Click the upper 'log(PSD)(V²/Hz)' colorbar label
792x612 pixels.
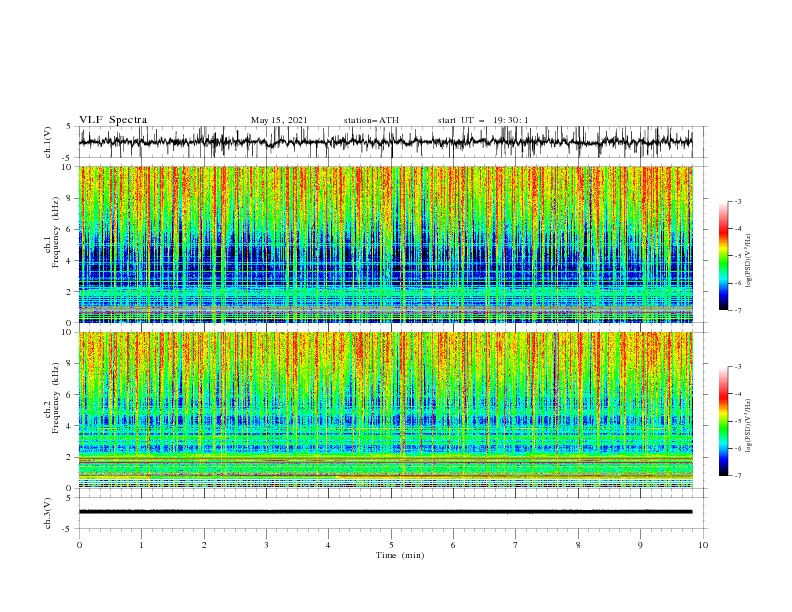[748, 261]
